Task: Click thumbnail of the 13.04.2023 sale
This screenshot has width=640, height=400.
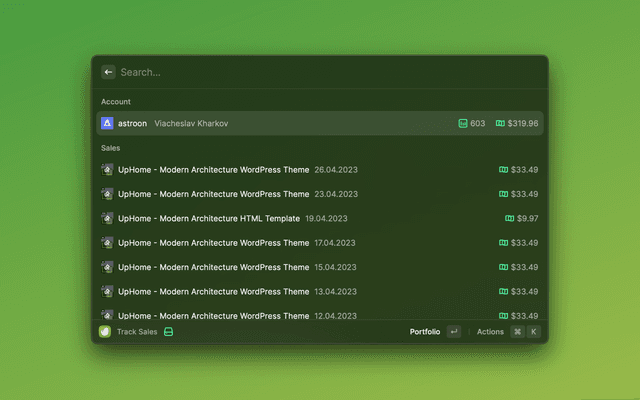Action: pos(108,291)
